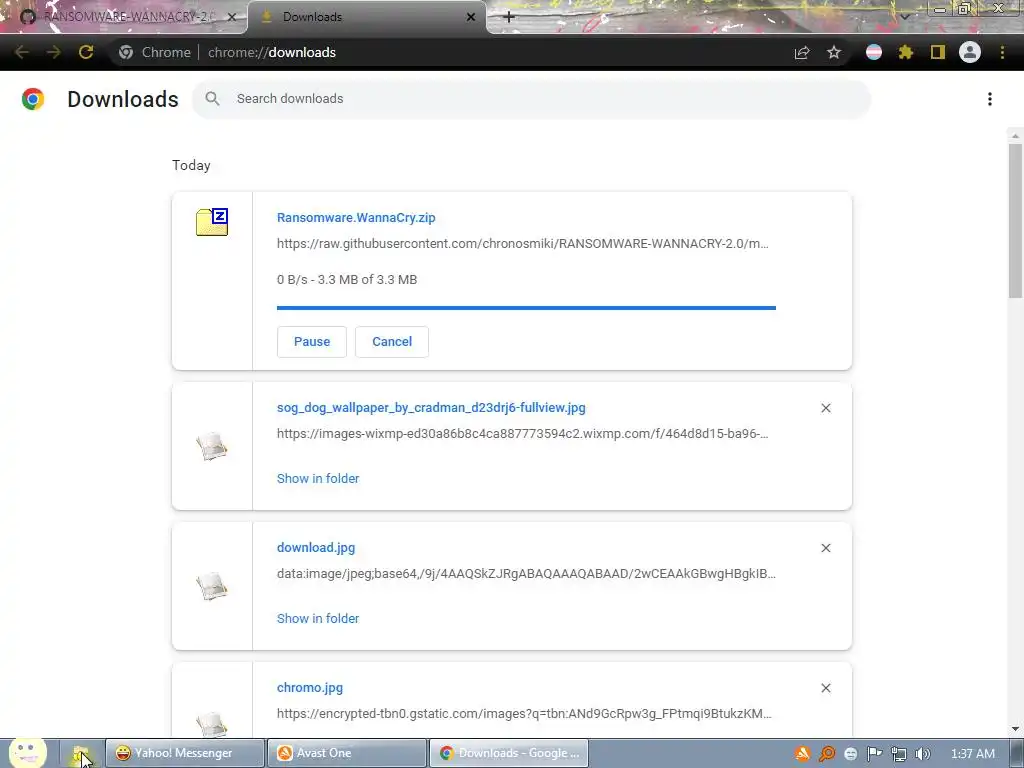Click the share page icon in address bar
Screen dimensions: 1024x768
pyautogui.click(x=802, y=52)
